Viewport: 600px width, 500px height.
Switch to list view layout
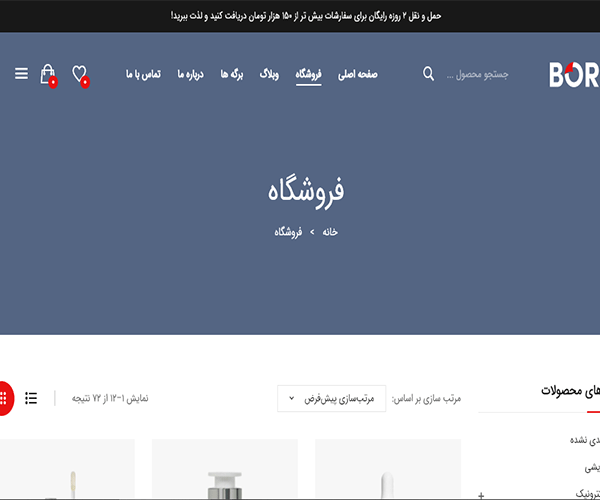click(32, 398)
